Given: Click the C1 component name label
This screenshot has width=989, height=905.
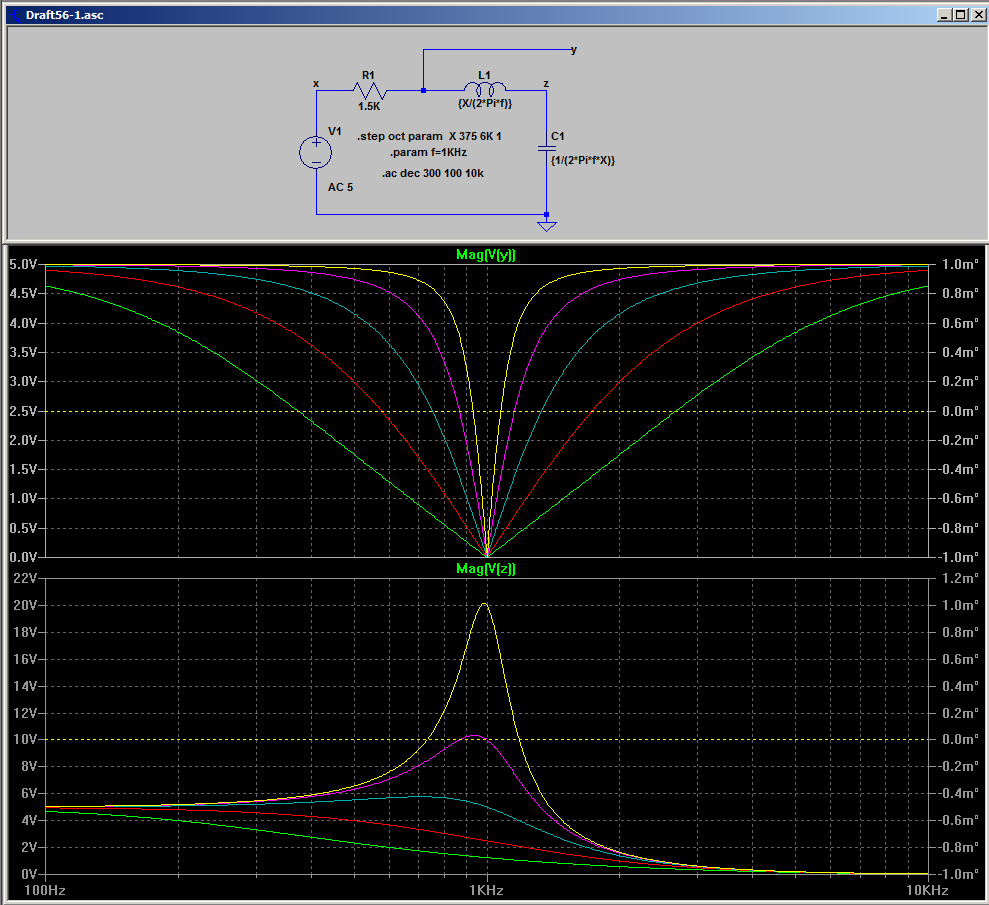Looking at the screenshot, I should click(558, 136).
